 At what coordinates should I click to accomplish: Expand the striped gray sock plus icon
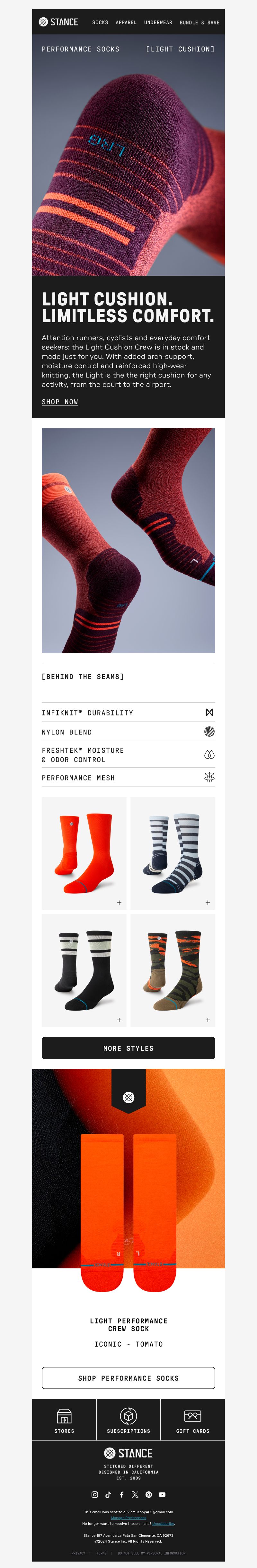[x=208, y=903]
